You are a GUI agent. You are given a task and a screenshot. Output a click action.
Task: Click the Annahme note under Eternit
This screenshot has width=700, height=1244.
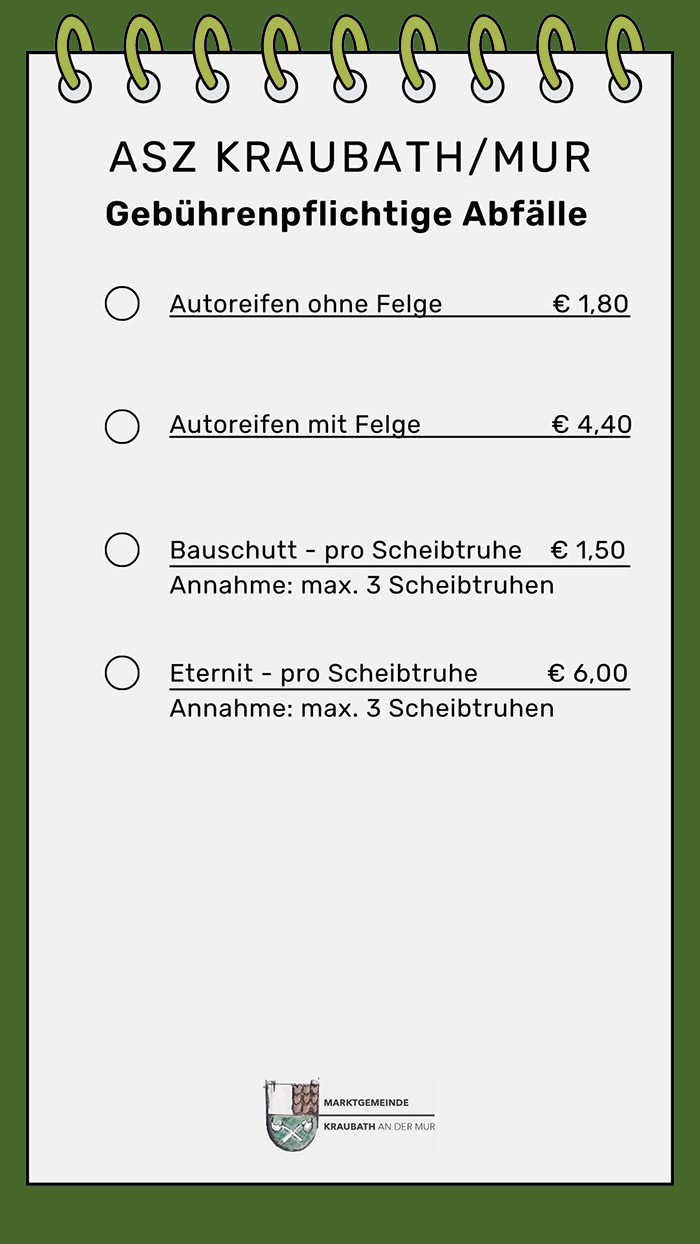point(362,709)
